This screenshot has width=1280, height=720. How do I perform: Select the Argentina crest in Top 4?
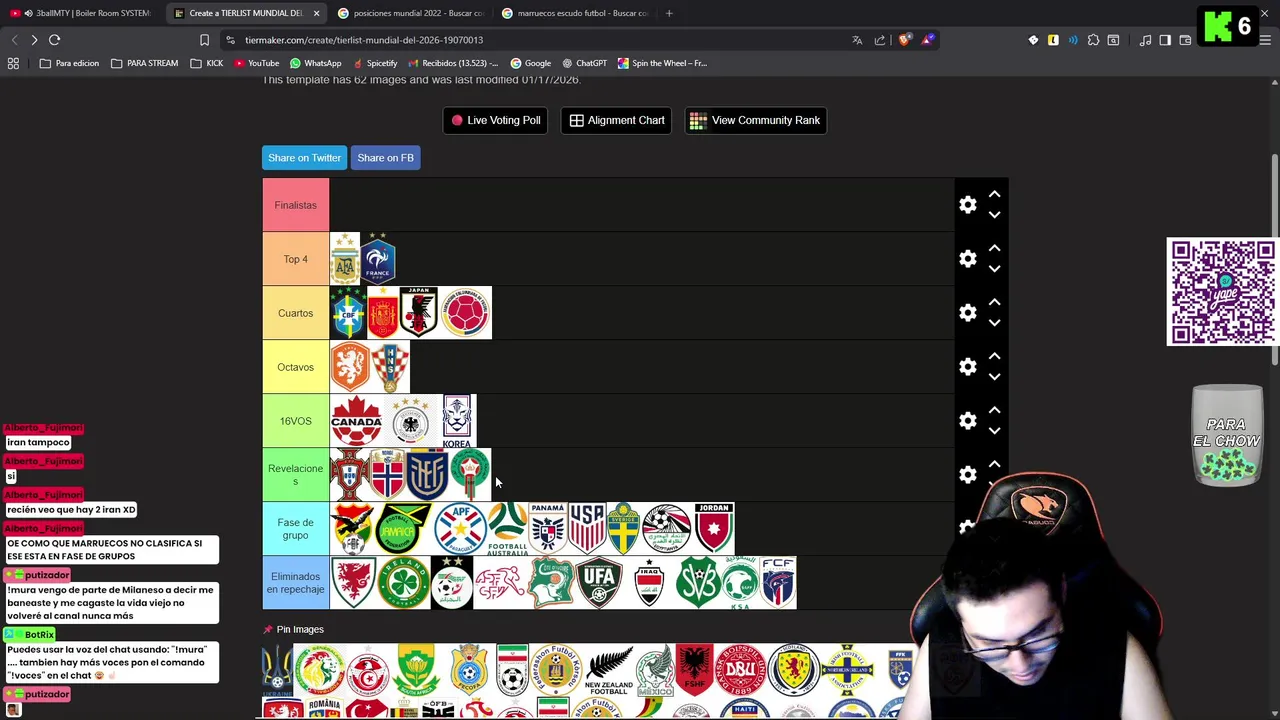coord(345,259)
